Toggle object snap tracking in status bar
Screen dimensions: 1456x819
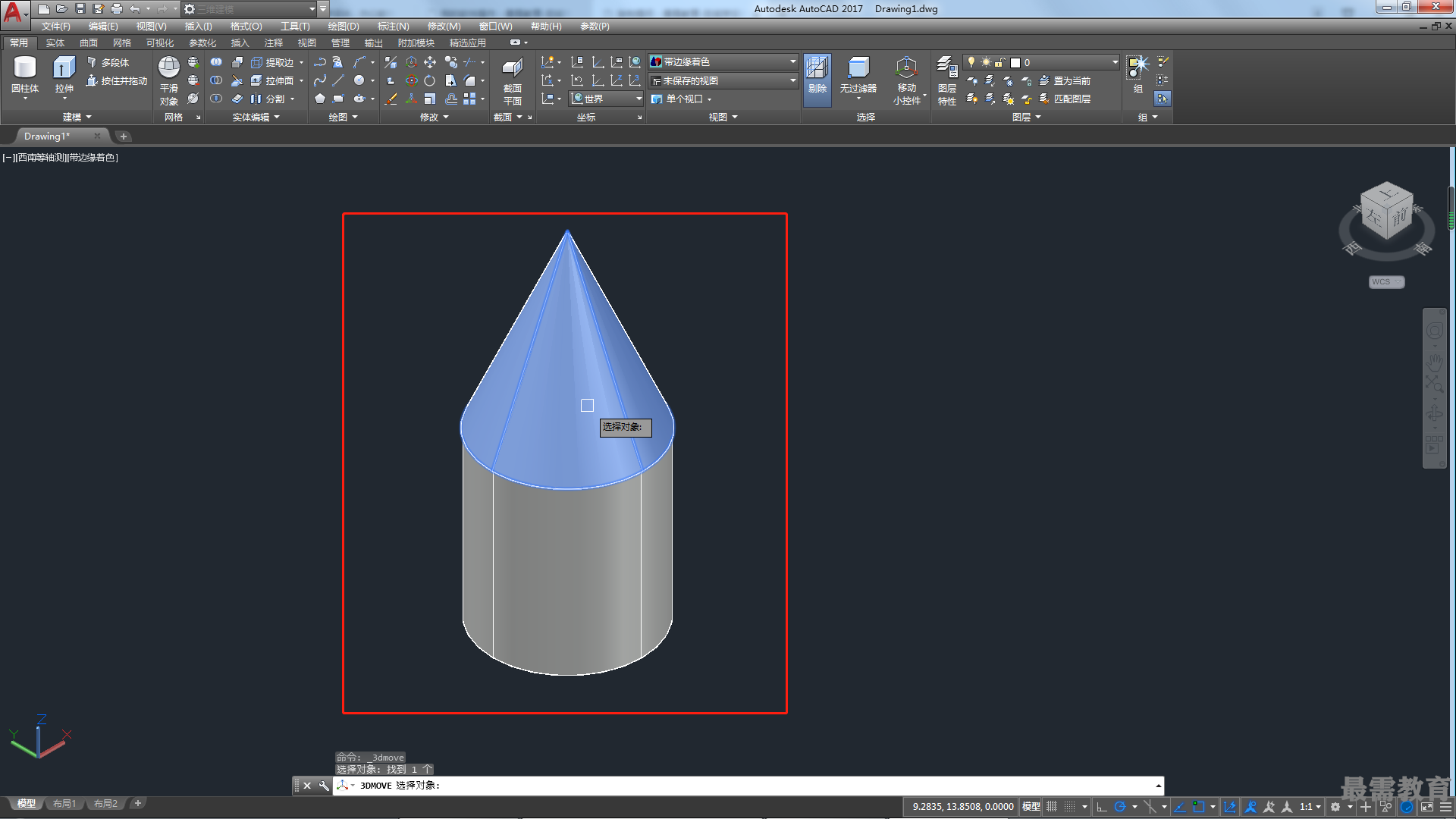pos(1180,807)
